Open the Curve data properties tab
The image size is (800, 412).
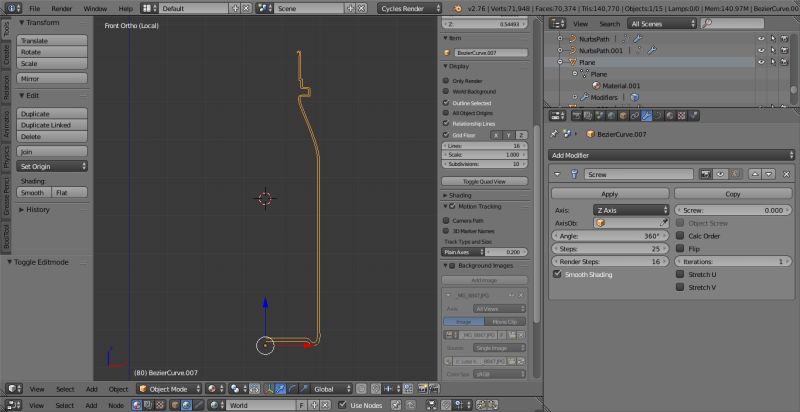pyautogui.click(x=658, y=116)
